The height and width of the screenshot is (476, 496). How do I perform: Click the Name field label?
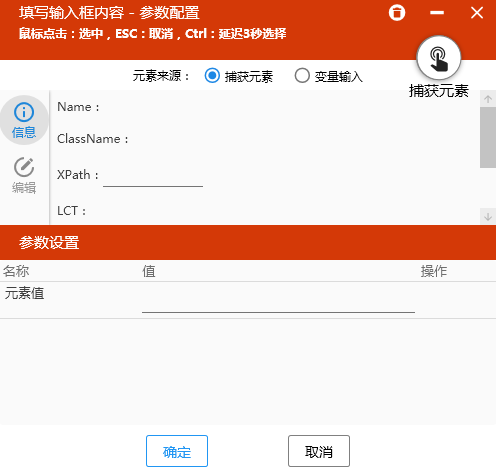[78, 107]
